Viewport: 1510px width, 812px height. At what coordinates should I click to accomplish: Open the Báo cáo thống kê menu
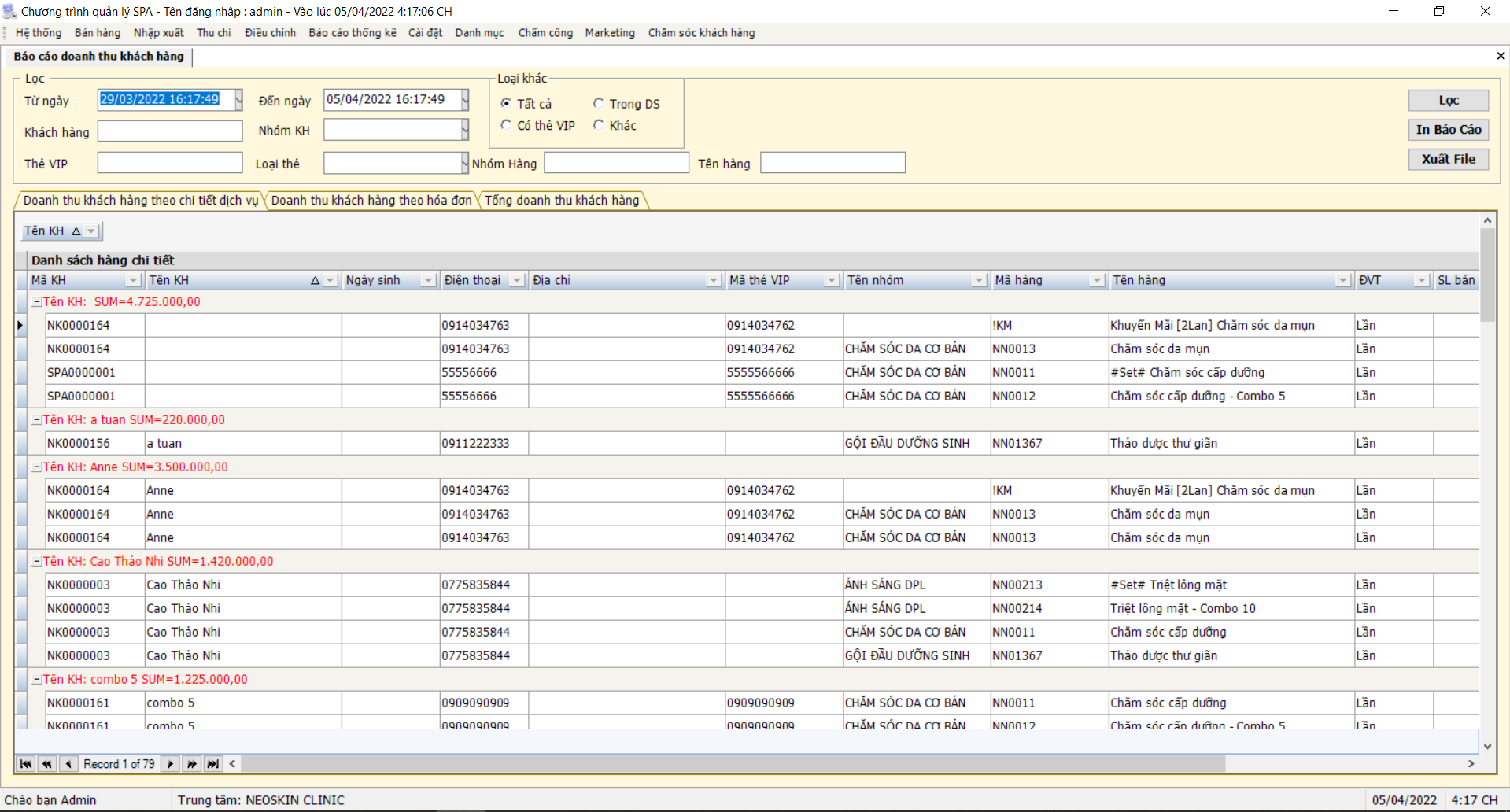click(352, 33)
